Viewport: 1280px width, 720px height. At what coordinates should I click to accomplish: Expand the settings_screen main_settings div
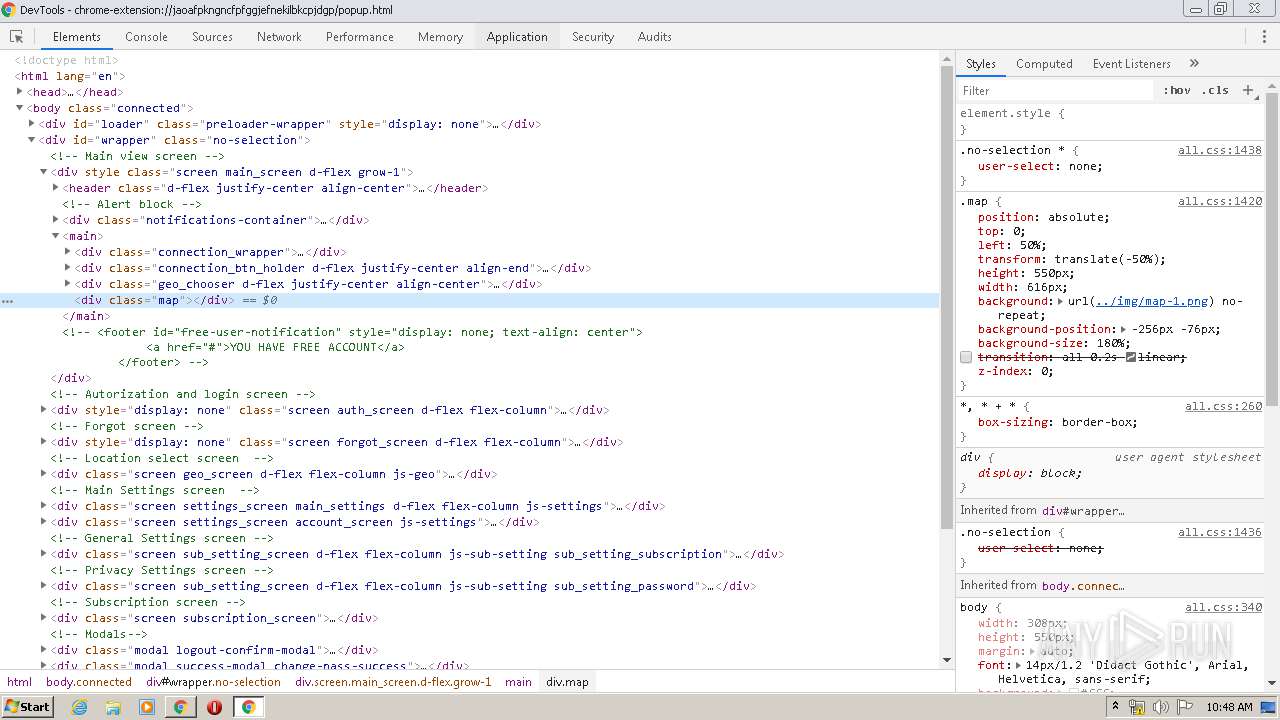44,506
